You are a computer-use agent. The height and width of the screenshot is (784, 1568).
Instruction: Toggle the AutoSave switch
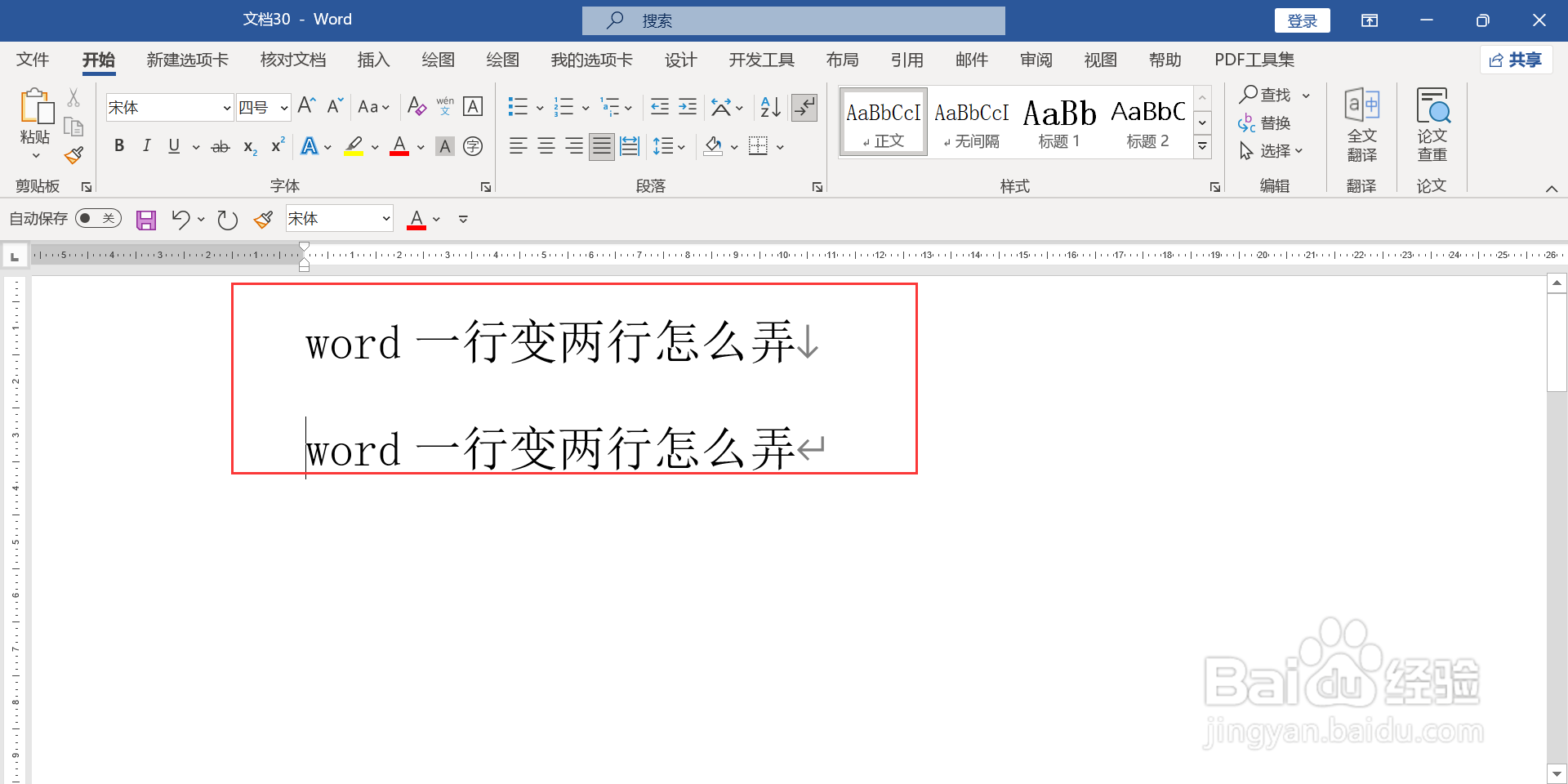[98, 218]
